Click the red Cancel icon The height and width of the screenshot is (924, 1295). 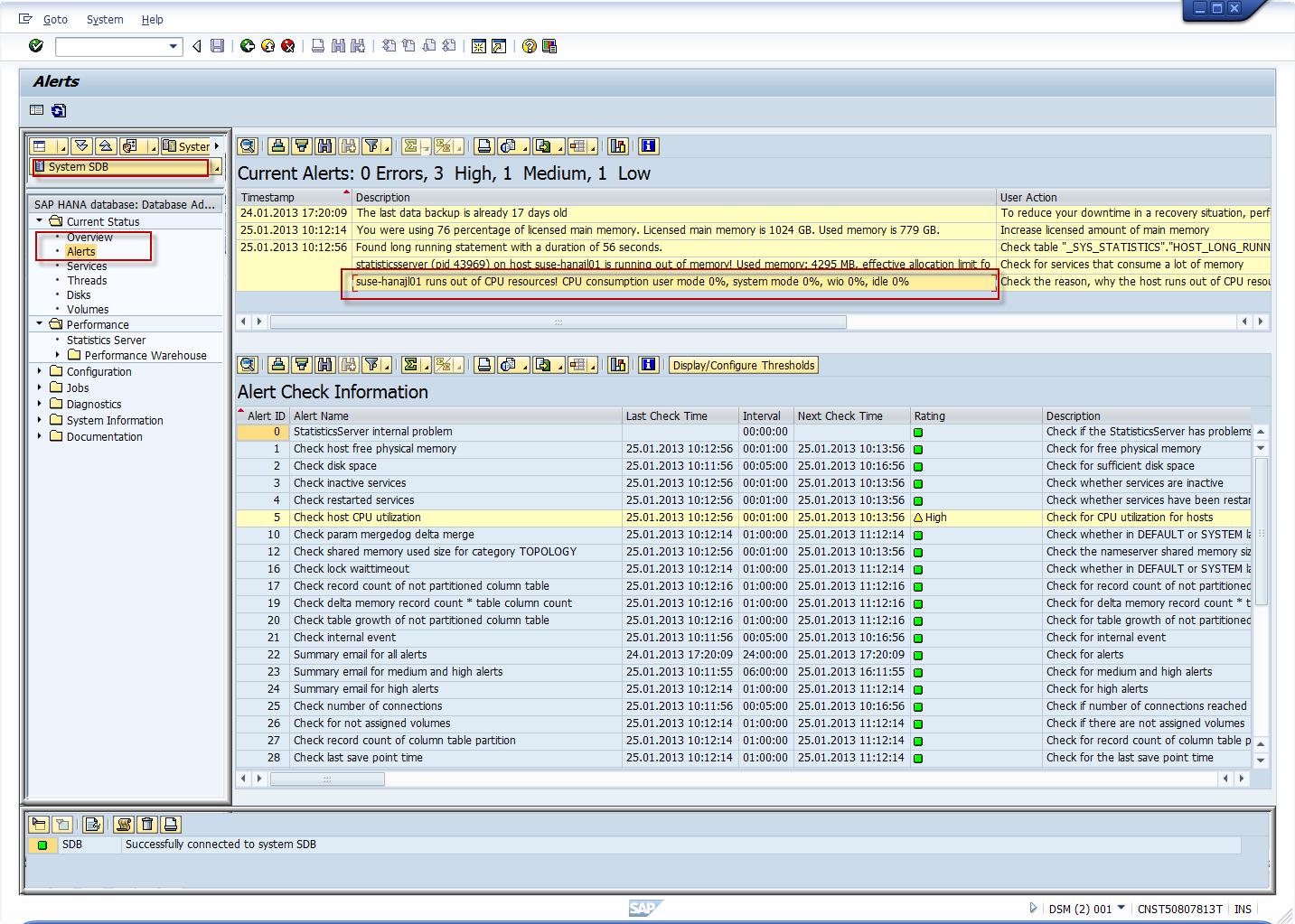point(288,46)
